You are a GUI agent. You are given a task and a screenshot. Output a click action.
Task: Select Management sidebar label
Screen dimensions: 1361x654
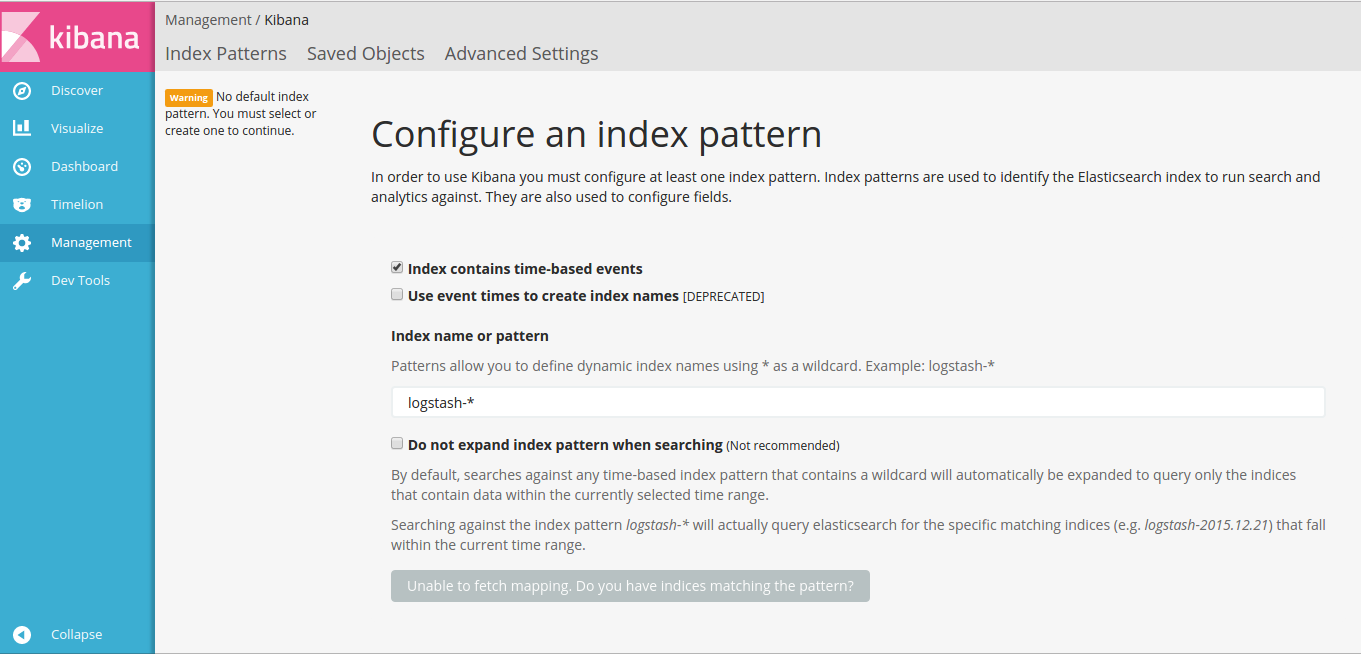point(91,243)
